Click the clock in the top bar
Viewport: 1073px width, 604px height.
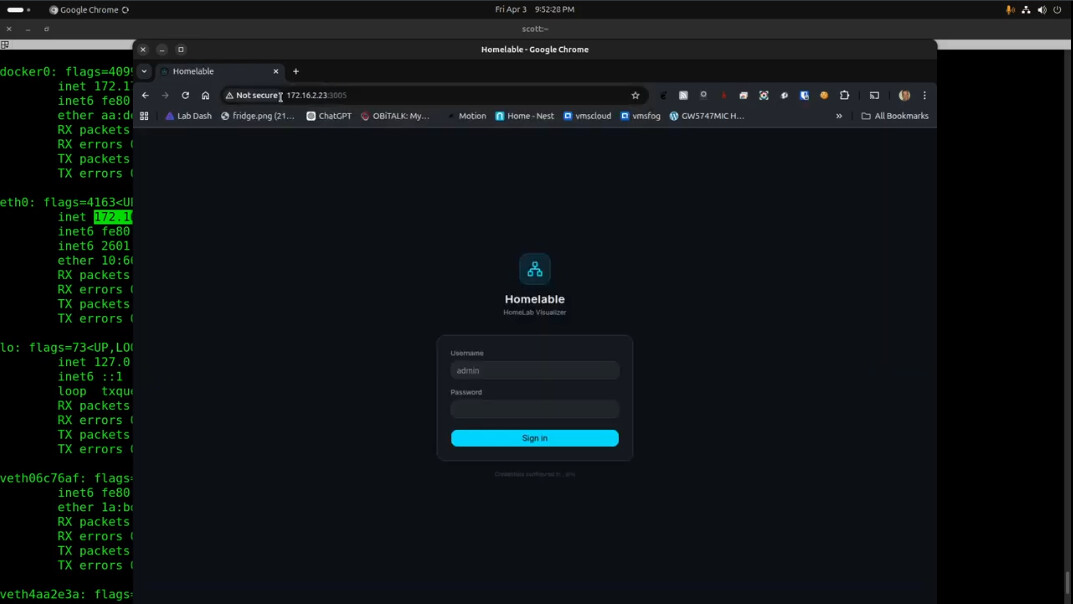click(x=534, y=9)
